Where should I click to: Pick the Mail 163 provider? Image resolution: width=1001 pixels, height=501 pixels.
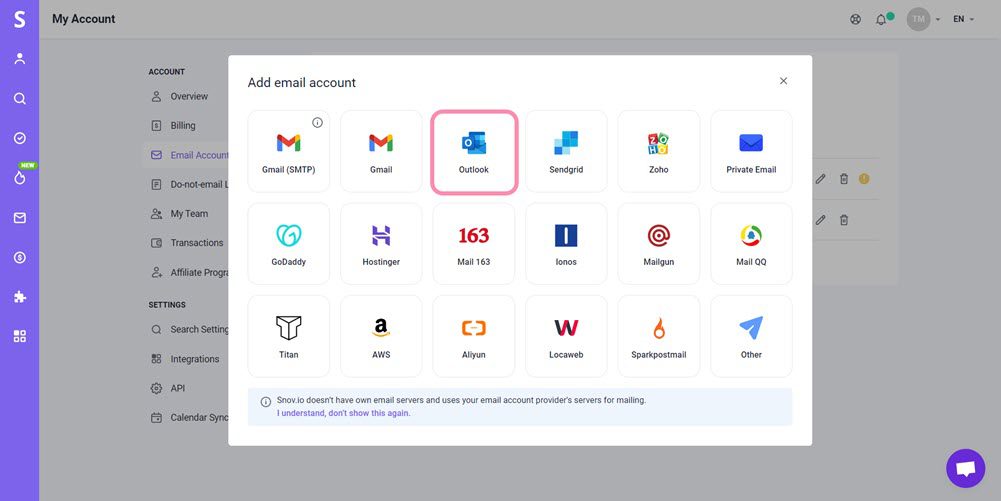tap(474, 244)
